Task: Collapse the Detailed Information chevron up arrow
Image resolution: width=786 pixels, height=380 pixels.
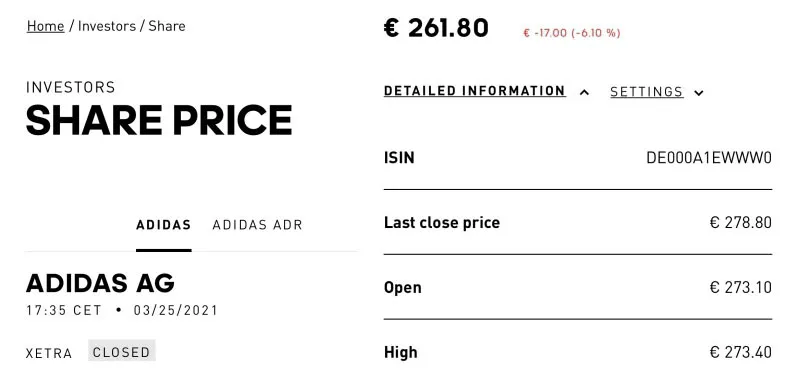Action: point(584,92)
